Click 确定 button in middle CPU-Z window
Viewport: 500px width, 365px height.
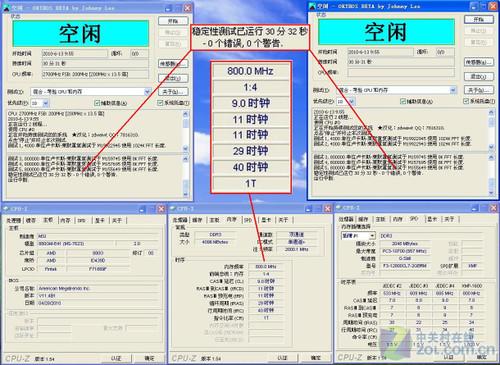coord(316,358)
